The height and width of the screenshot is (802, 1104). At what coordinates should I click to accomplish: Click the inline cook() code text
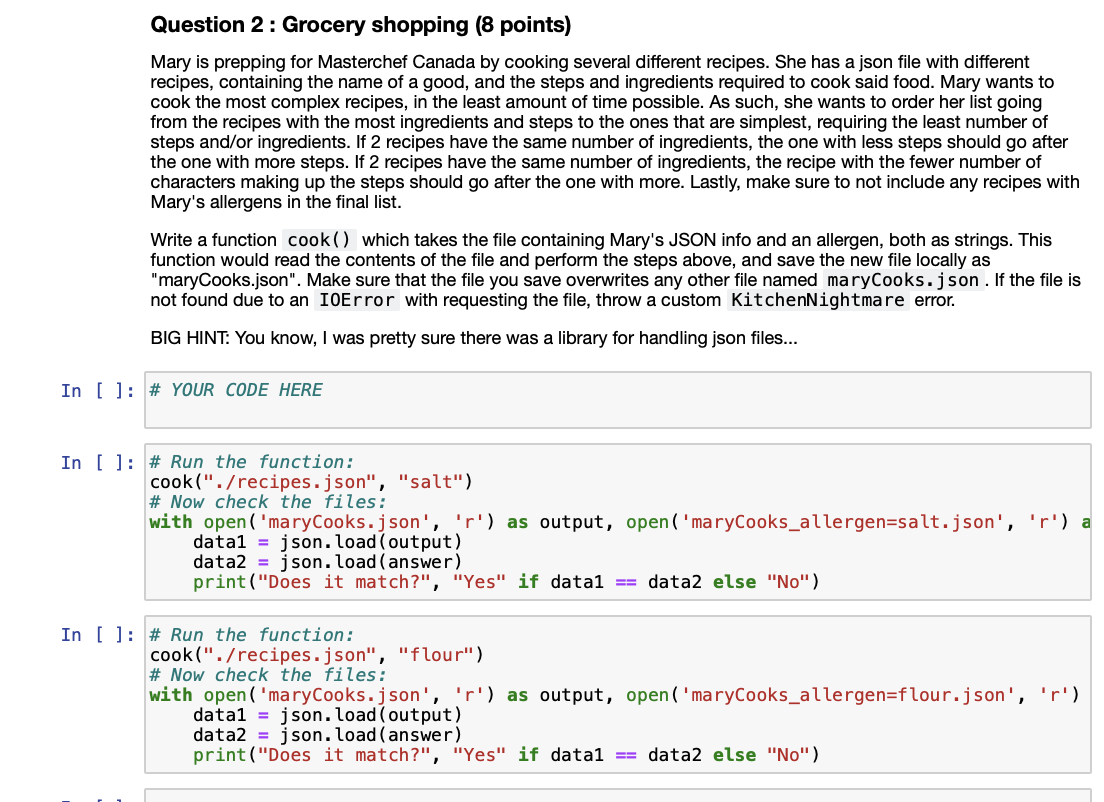tap(319, 240)
